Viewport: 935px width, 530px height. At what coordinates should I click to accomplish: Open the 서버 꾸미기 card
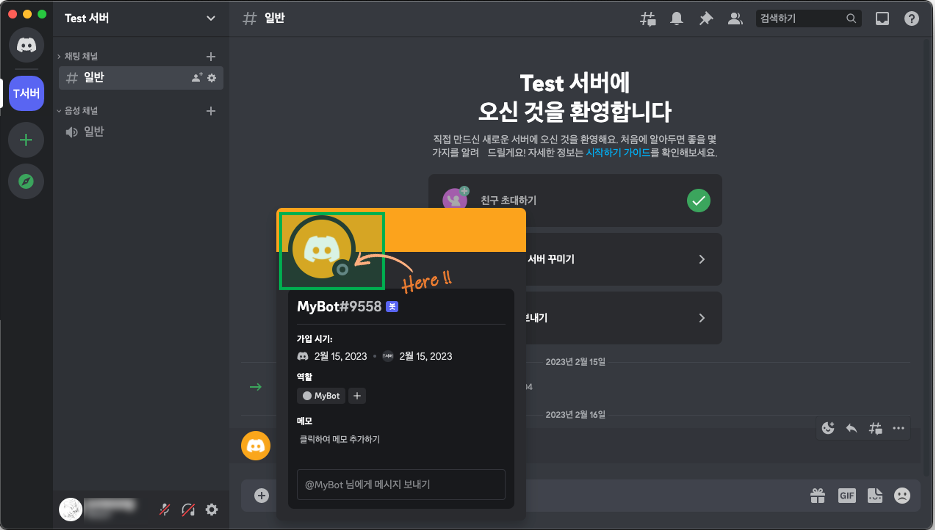[x=623, y=259]
